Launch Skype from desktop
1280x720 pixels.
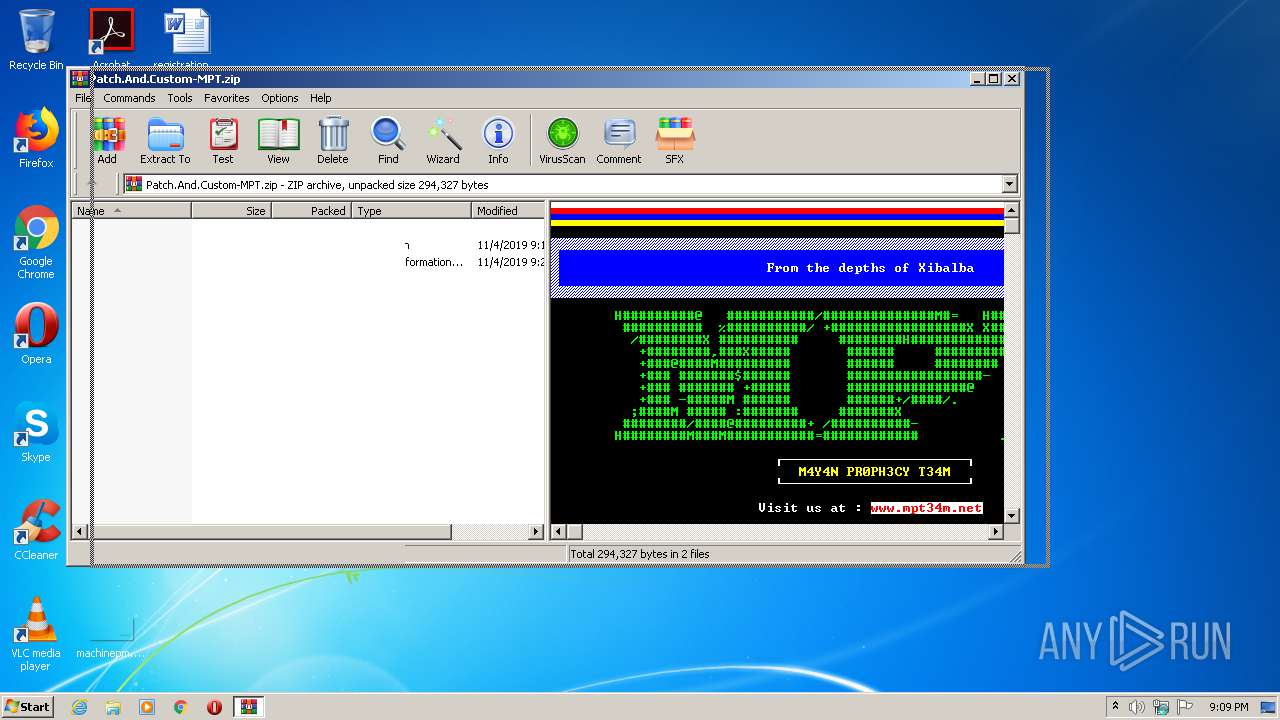pos(36,433)
